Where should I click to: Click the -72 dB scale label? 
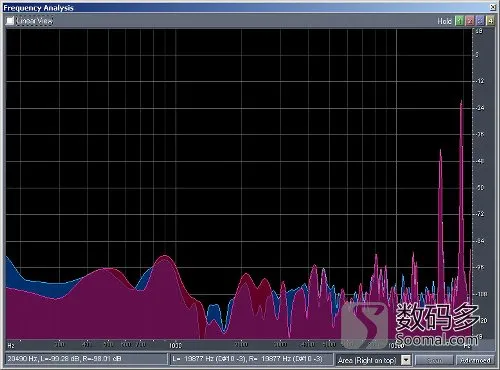480,214
